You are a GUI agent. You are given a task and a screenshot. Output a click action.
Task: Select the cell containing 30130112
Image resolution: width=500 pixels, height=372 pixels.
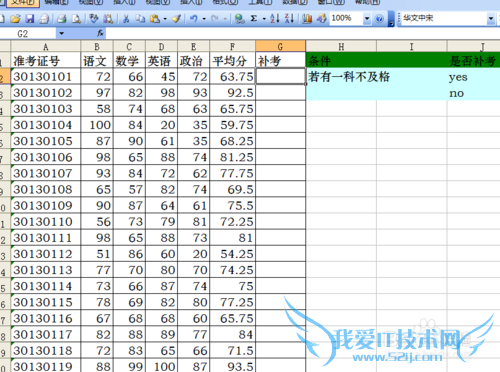click(x=46, y=254)
